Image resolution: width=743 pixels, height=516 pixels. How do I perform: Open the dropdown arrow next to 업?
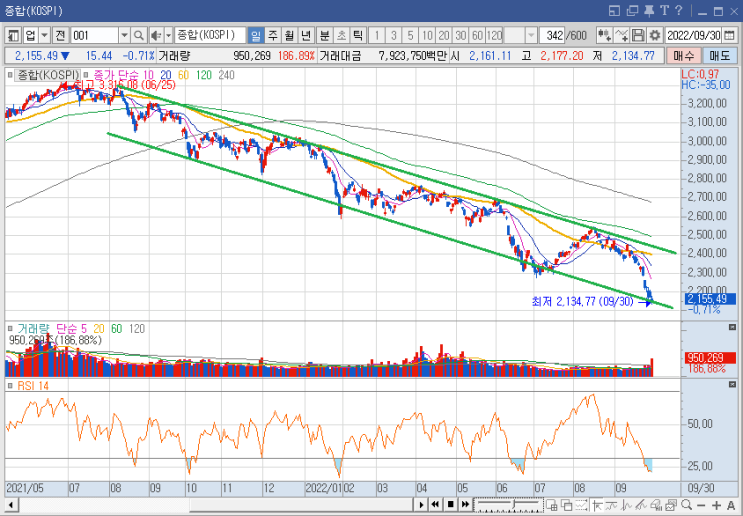(44, 35)
